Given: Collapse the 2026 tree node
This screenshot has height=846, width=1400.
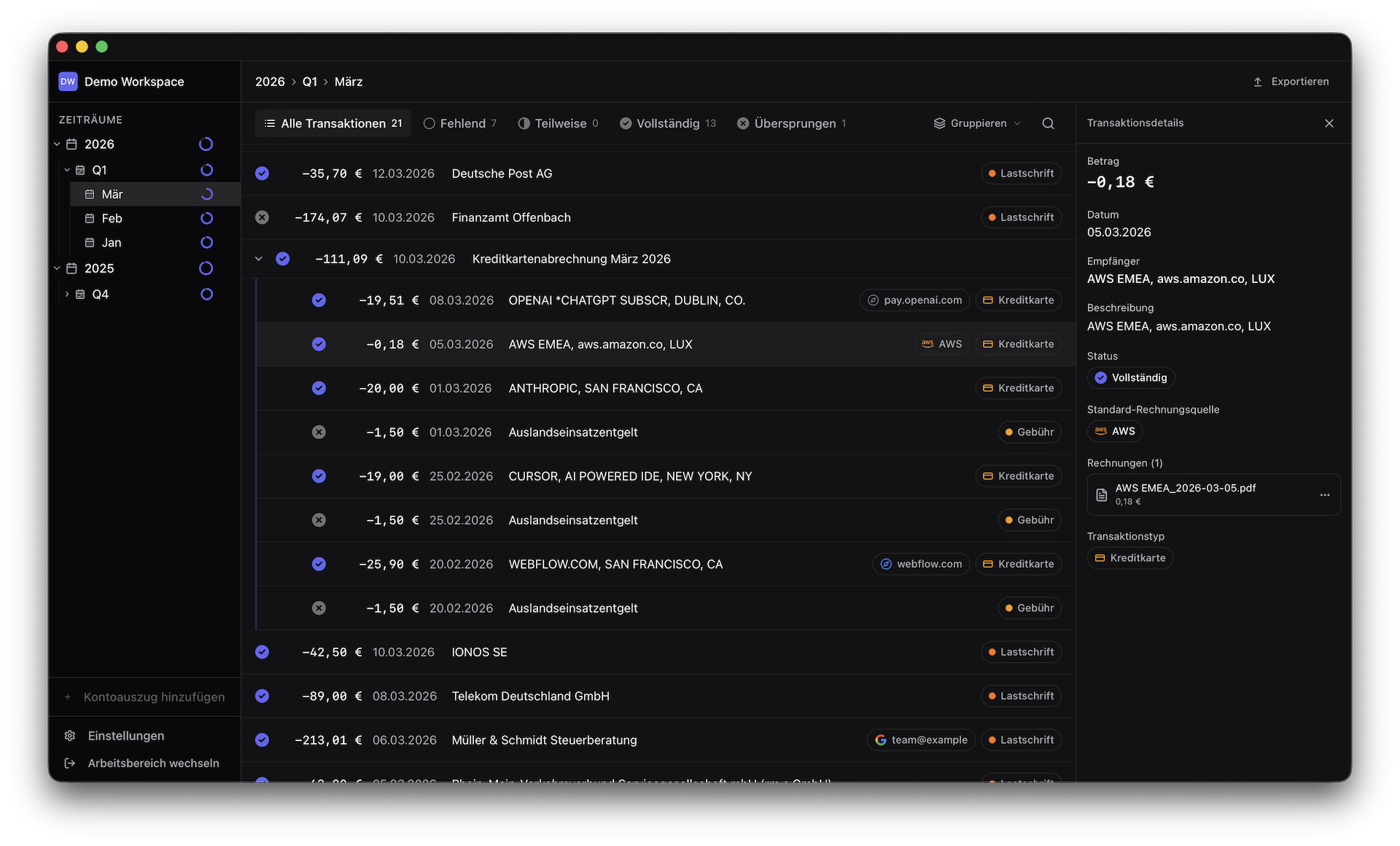Looking at the screenshot, I should pos(57,144).
